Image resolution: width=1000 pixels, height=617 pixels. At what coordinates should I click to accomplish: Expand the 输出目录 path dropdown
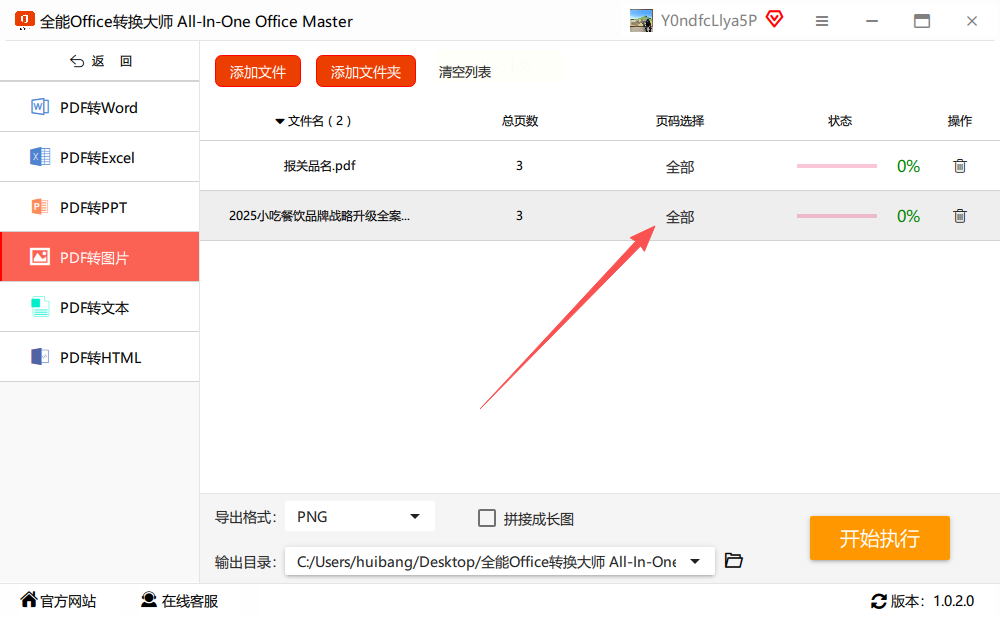695,561
